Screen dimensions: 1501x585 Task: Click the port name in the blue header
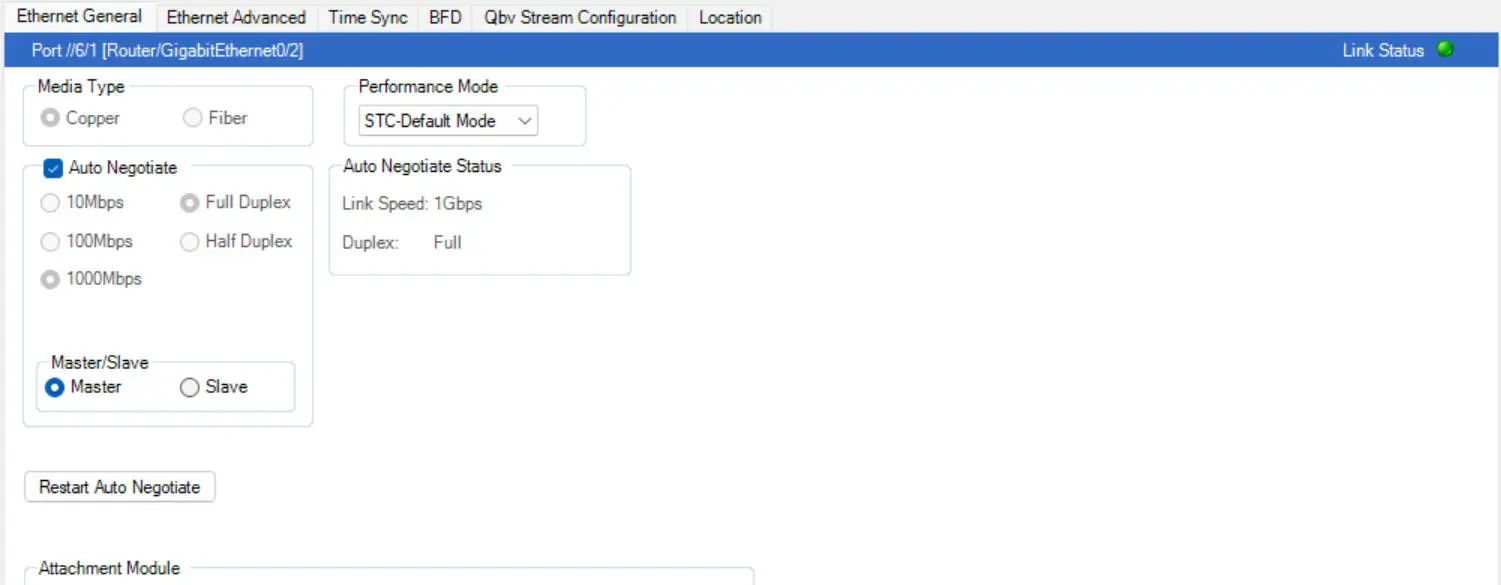(x=167, y=50)
